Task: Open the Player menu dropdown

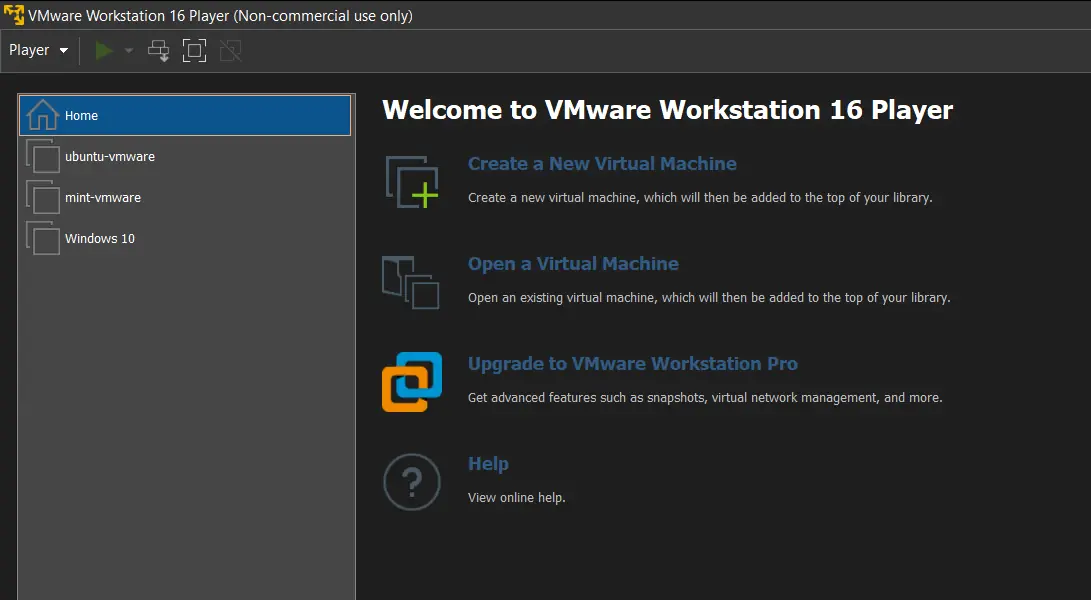Action: [x=38, y=50]
